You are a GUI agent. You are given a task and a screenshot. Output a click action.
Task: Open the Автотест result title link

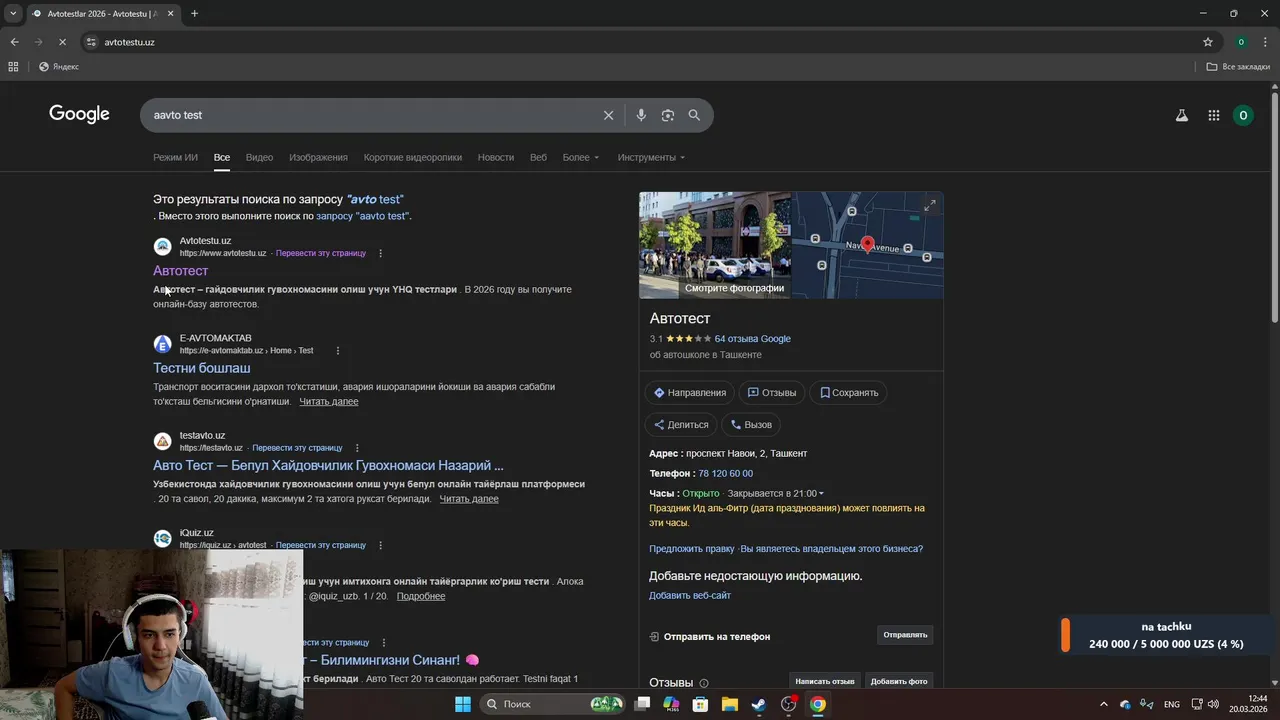point(180,271)
